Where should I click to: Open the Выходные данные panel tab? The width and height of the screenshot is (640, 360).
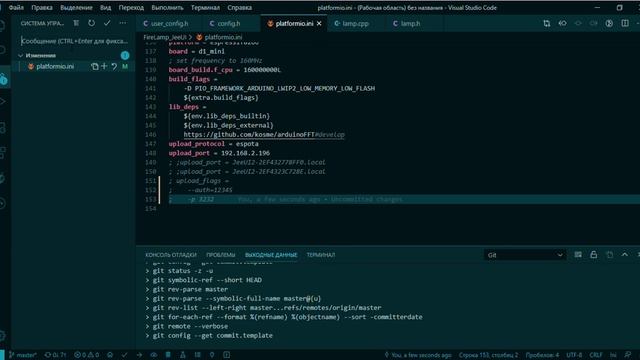tap(271, 255)
